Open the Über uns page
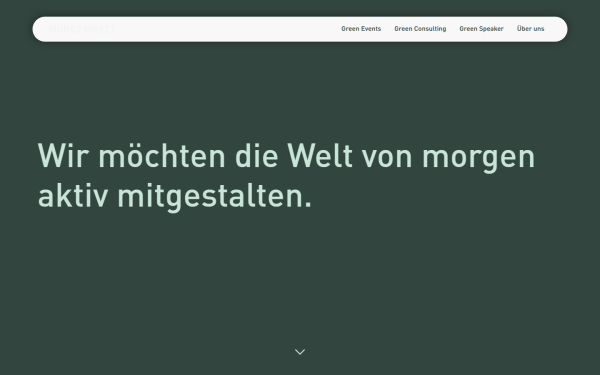Viewport: 600px width, 375px height. (x=530, y=28)
